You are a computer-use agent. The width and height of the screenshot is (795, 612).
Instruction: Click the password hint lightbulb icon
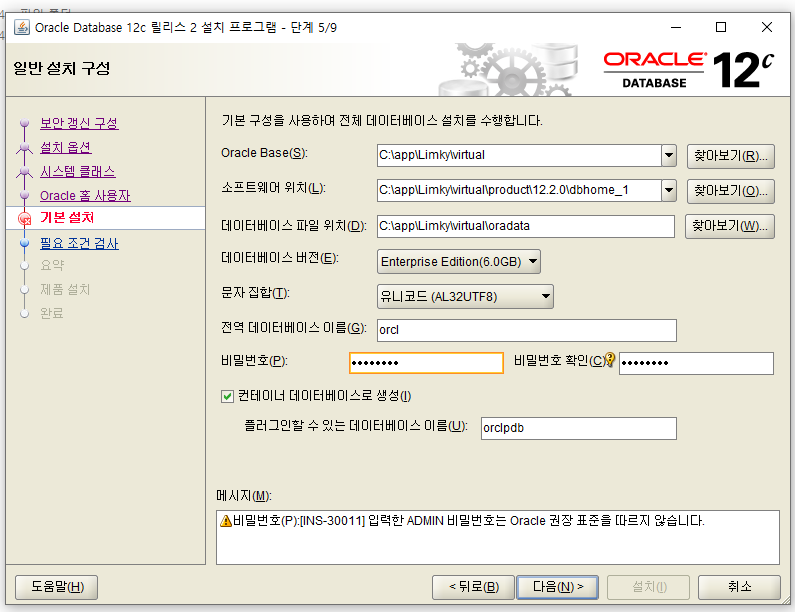pyautogui.click(x=610, y=359)
